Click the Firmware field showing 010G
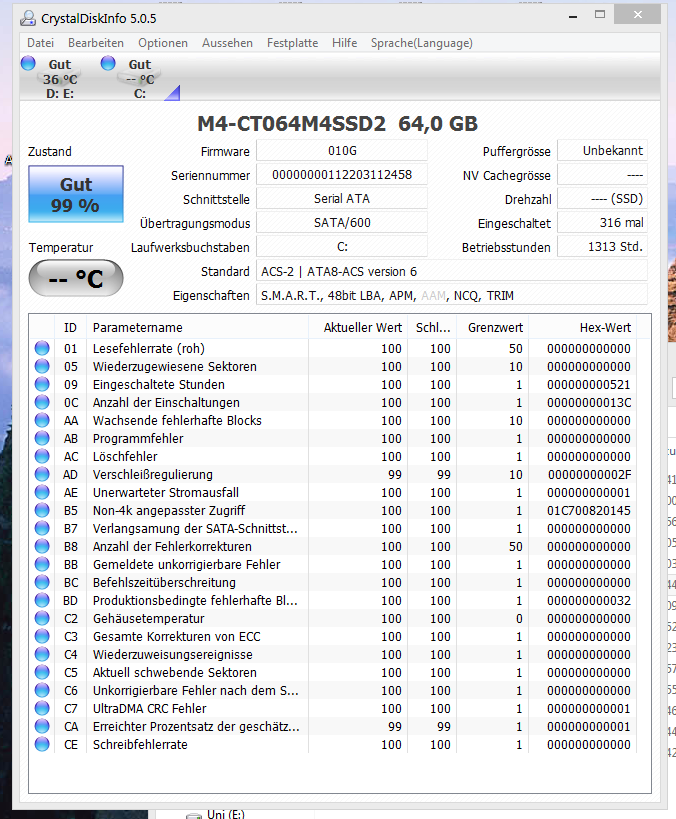Viewport: 676px width, 819px height. (x=342, y=151)
